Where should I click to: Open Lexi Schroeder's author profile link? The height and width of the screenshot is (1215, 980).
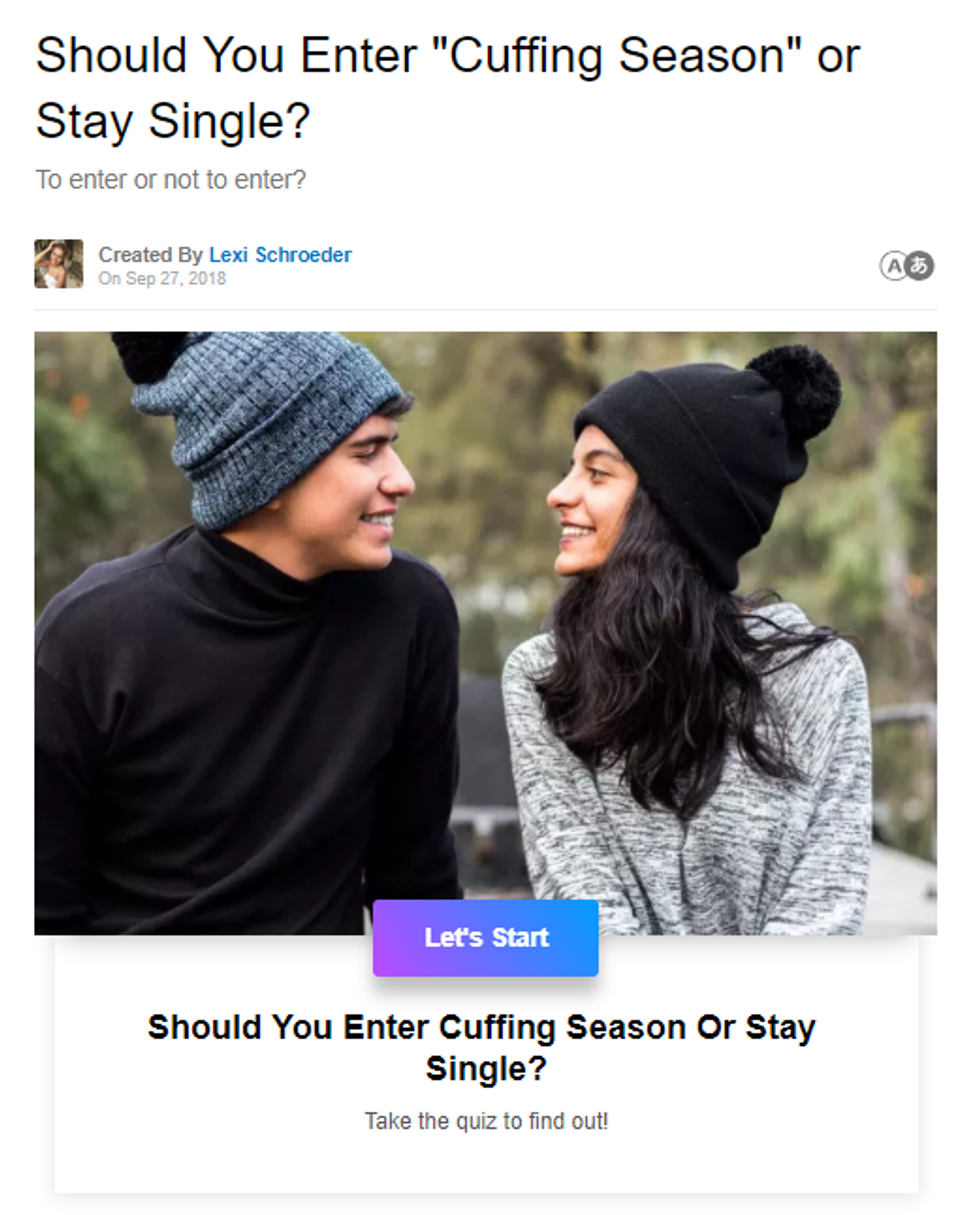pos(280,255)
